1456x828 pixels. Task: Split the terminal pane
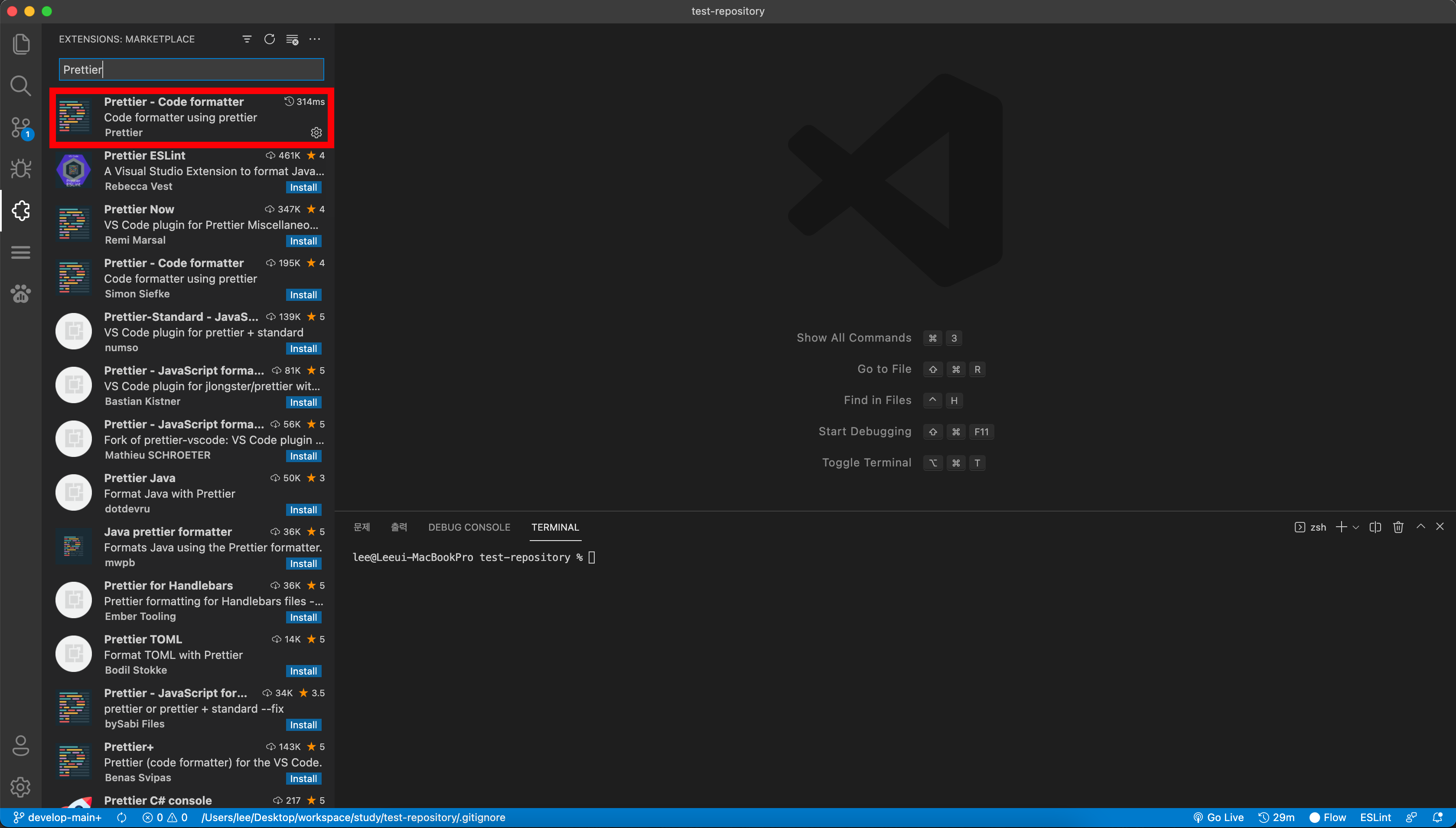pos(1375,527)
